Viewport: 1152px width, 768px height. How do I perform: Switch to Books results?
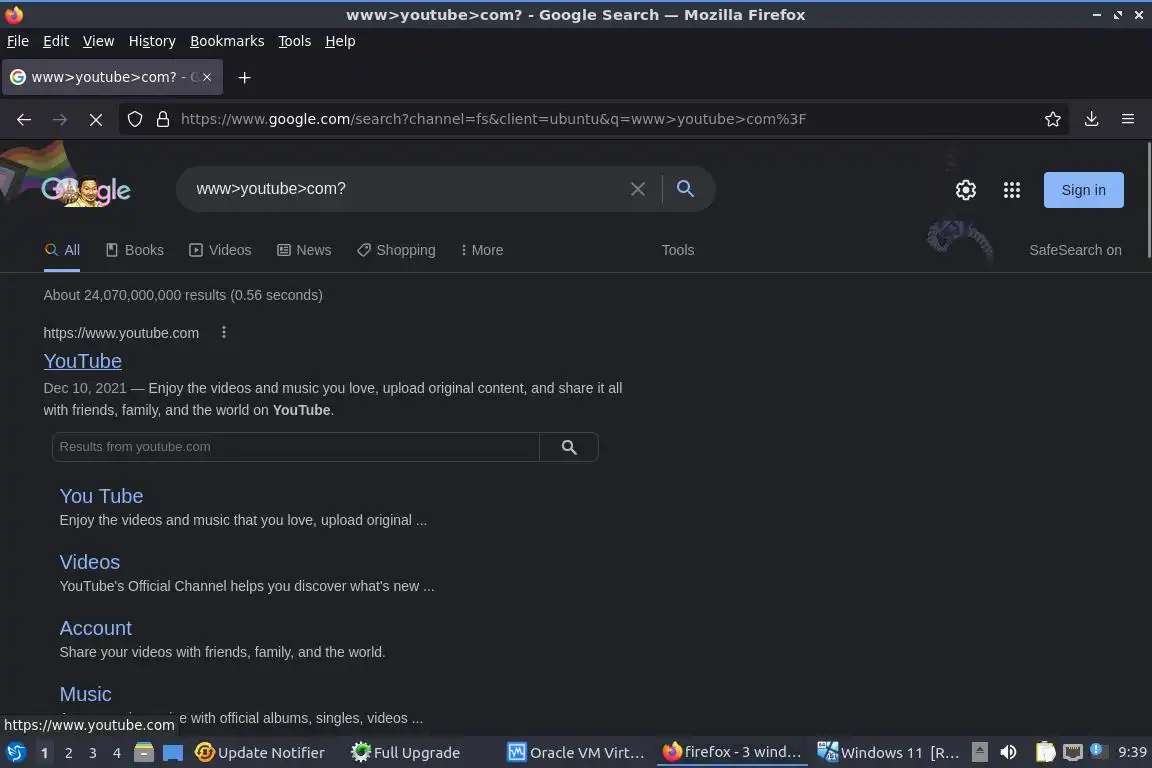[x=134, y=250]
